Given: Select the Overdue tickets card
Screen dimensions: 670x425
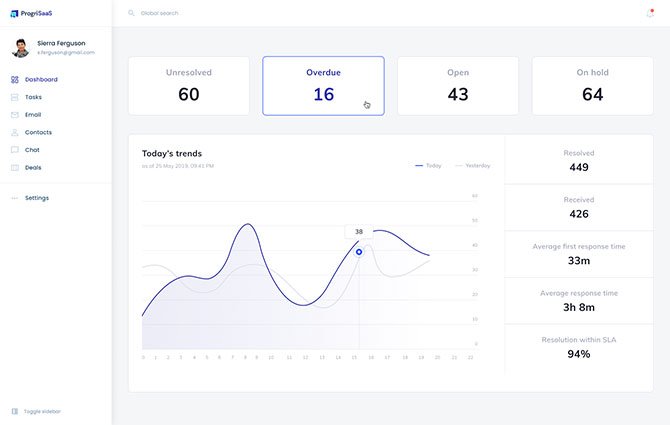Looking at the screenshot, I should point(323,86).
